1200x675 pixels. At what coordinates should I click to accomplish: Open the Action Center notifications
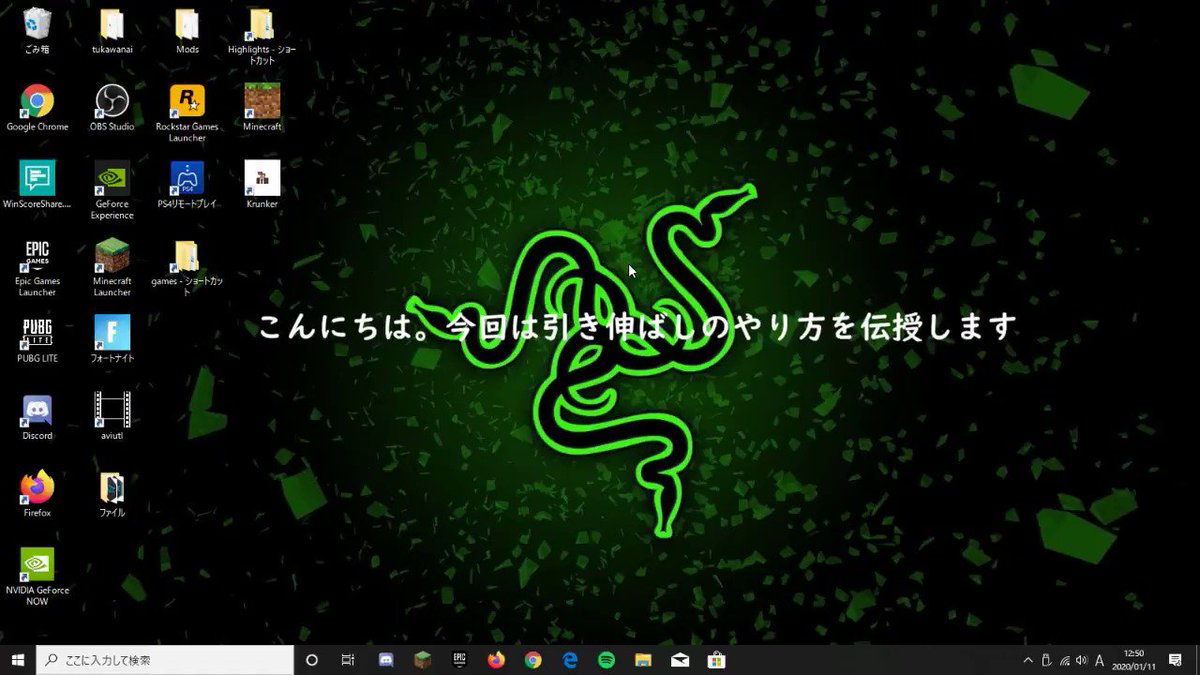1176,660
